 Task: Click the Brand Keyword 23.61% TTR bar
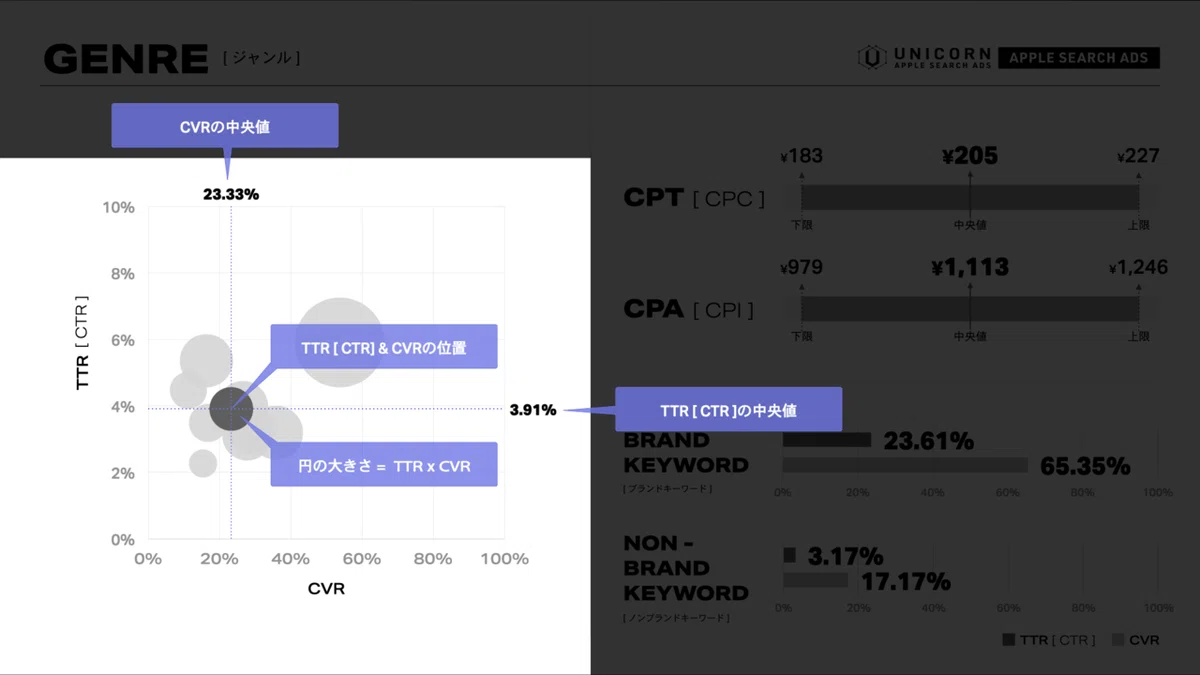(827, 440)
